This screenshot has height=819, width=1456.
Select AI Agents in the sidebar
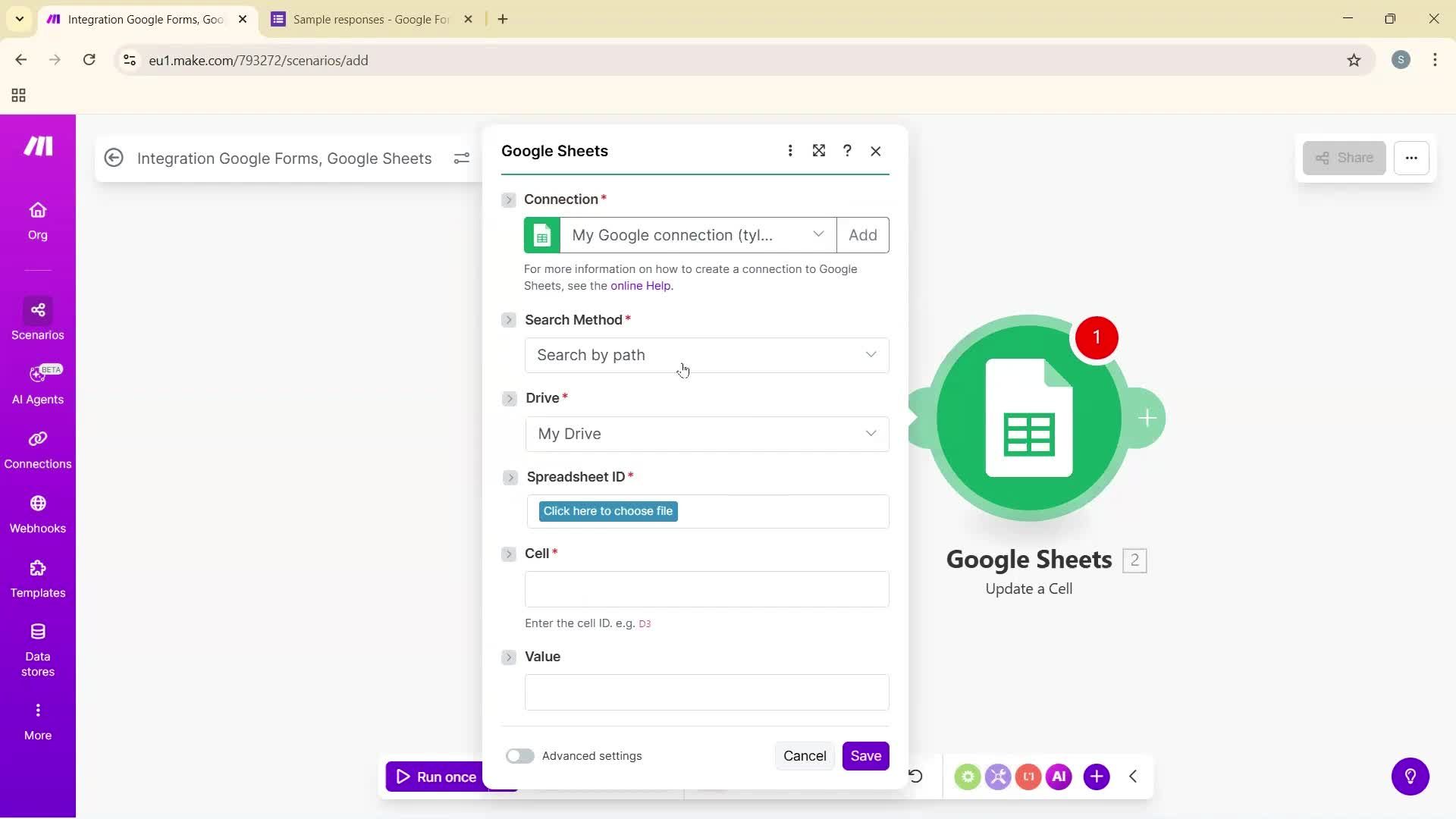click(37, 384)
